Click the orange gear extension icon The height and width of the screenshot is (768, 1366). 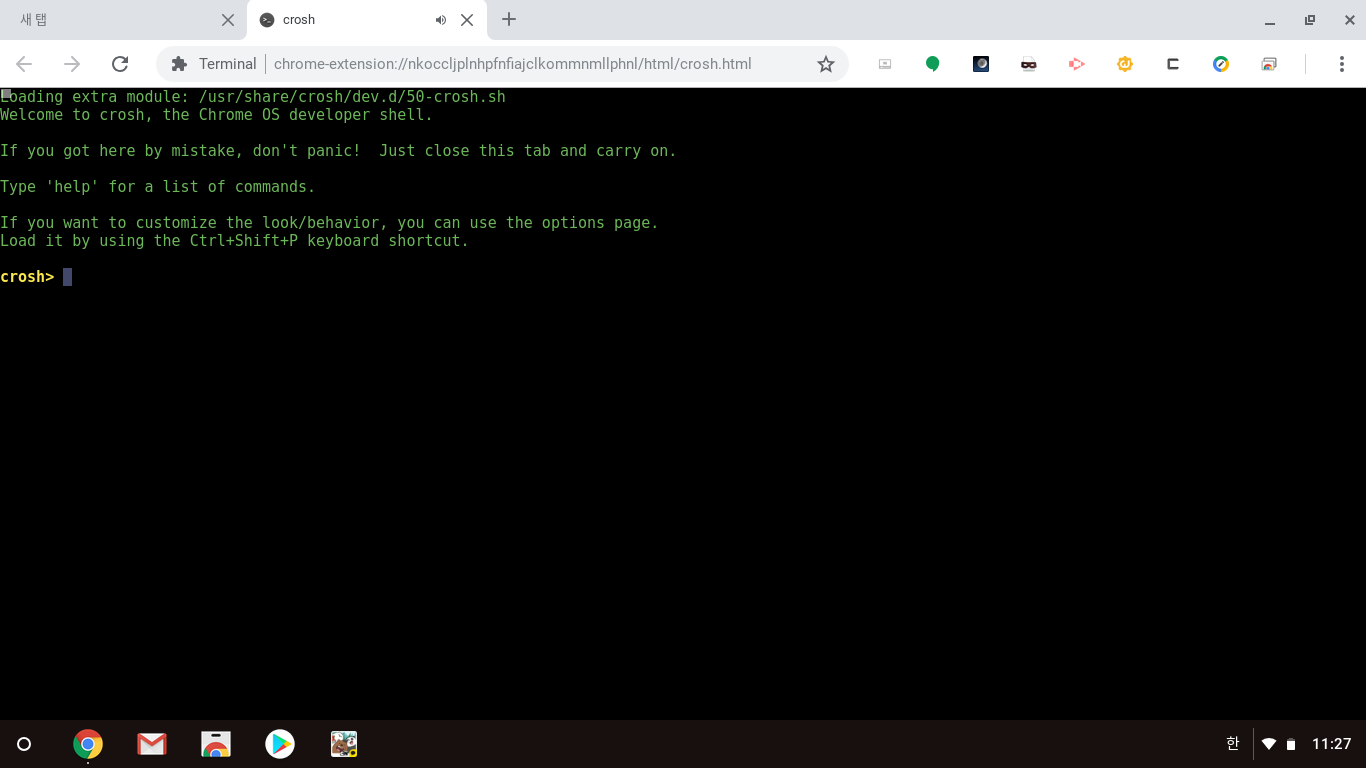click(1125, 64)
